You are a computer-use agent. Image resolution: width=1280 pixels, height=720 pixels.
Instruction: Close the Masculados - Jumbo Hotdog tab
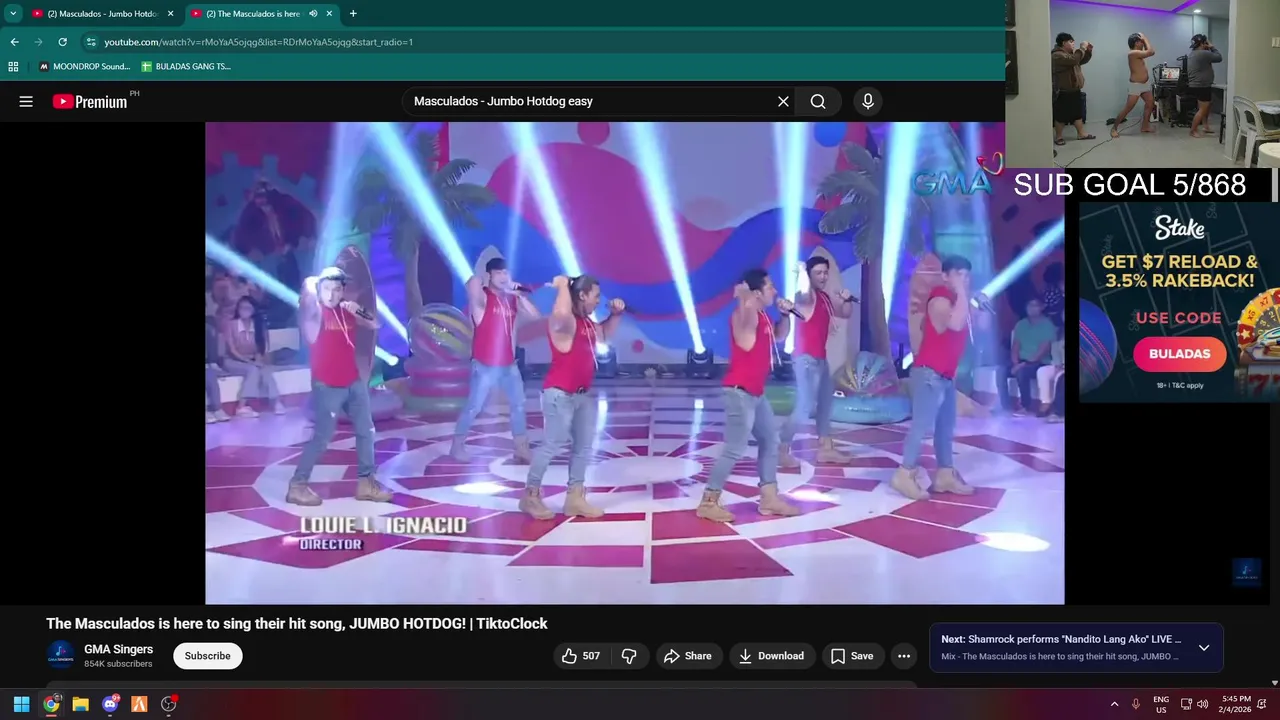(x=171, y=14)
